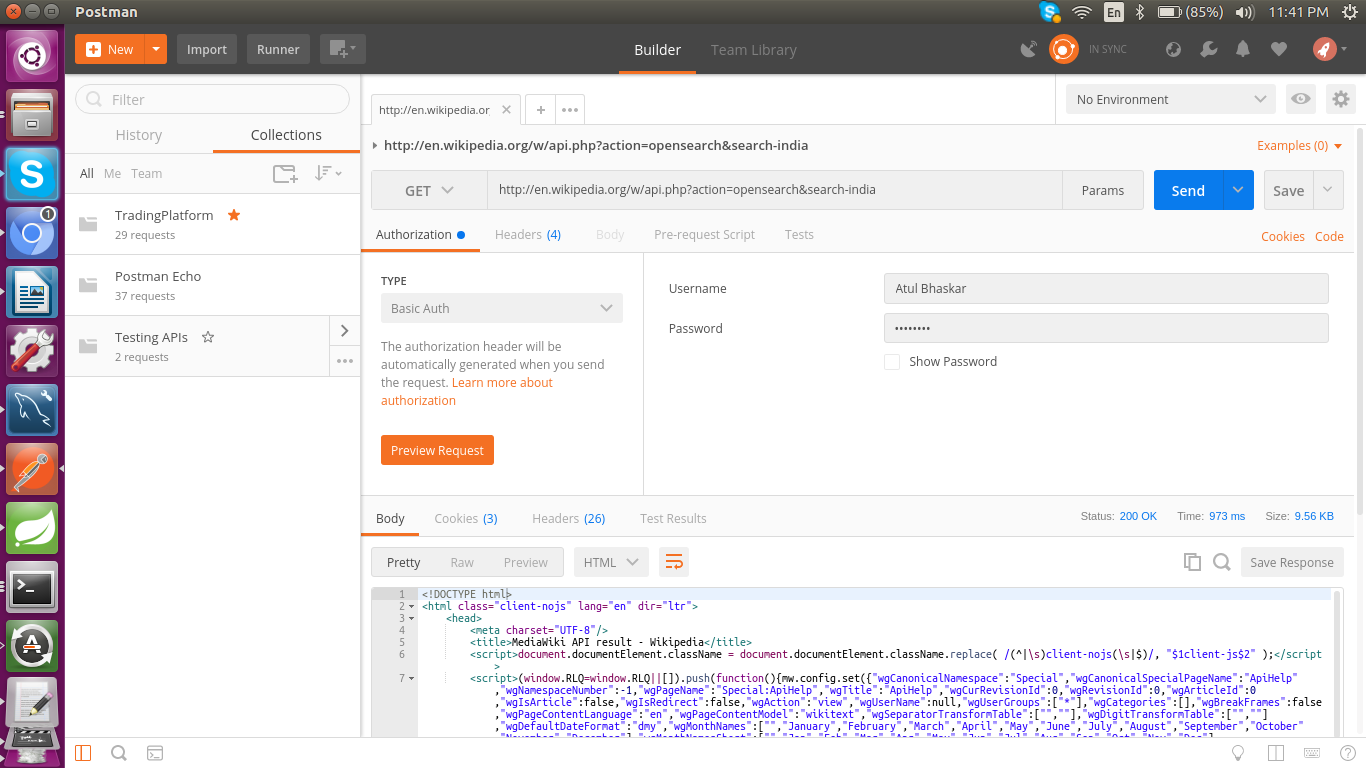The image size is (1366, 768).
Task: Open the Postman web globe icon
Action: (1174, 49)
